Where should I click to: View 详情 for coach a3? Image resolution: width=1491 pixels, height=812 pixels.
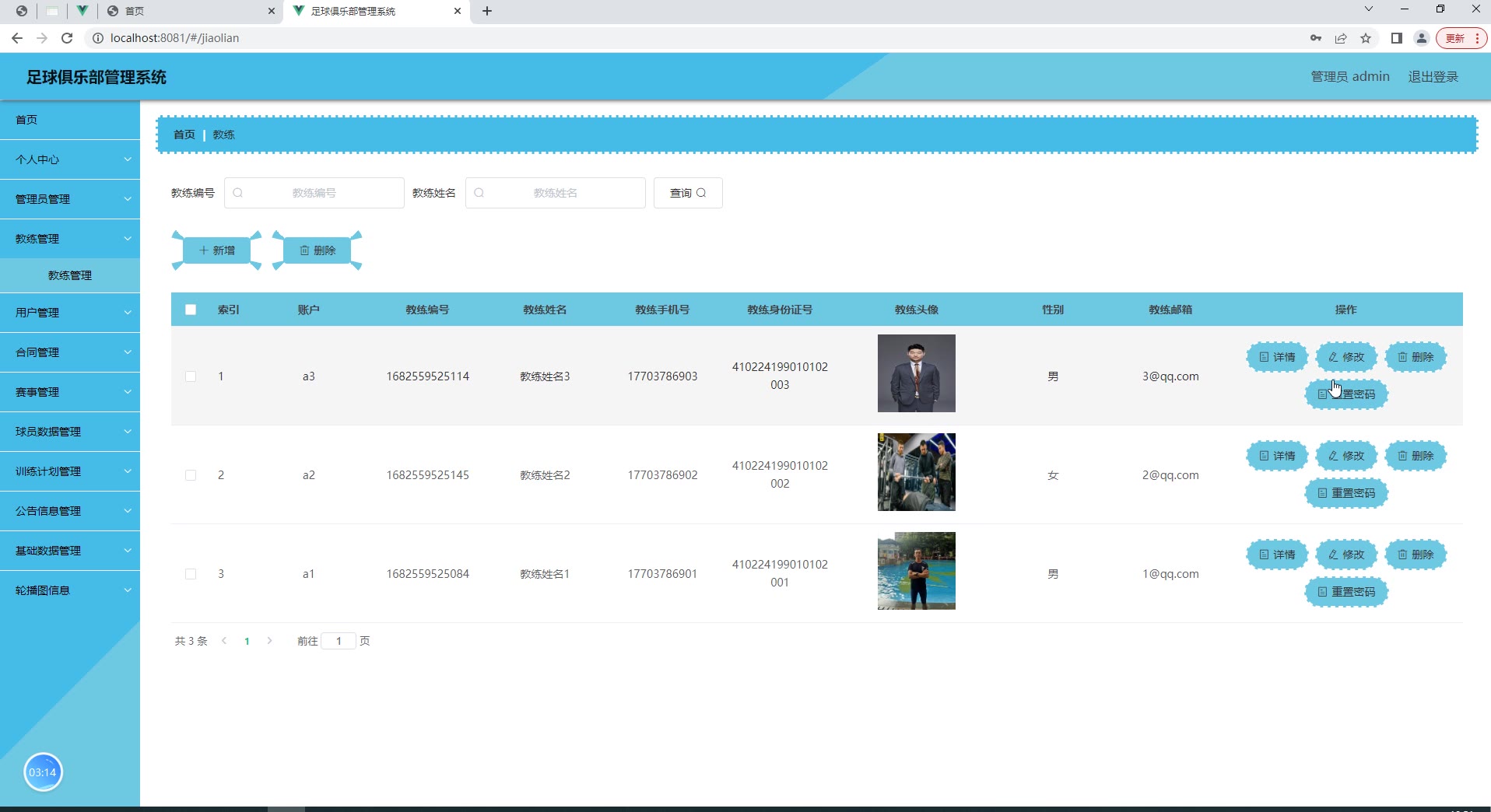tap(1277, 357)
